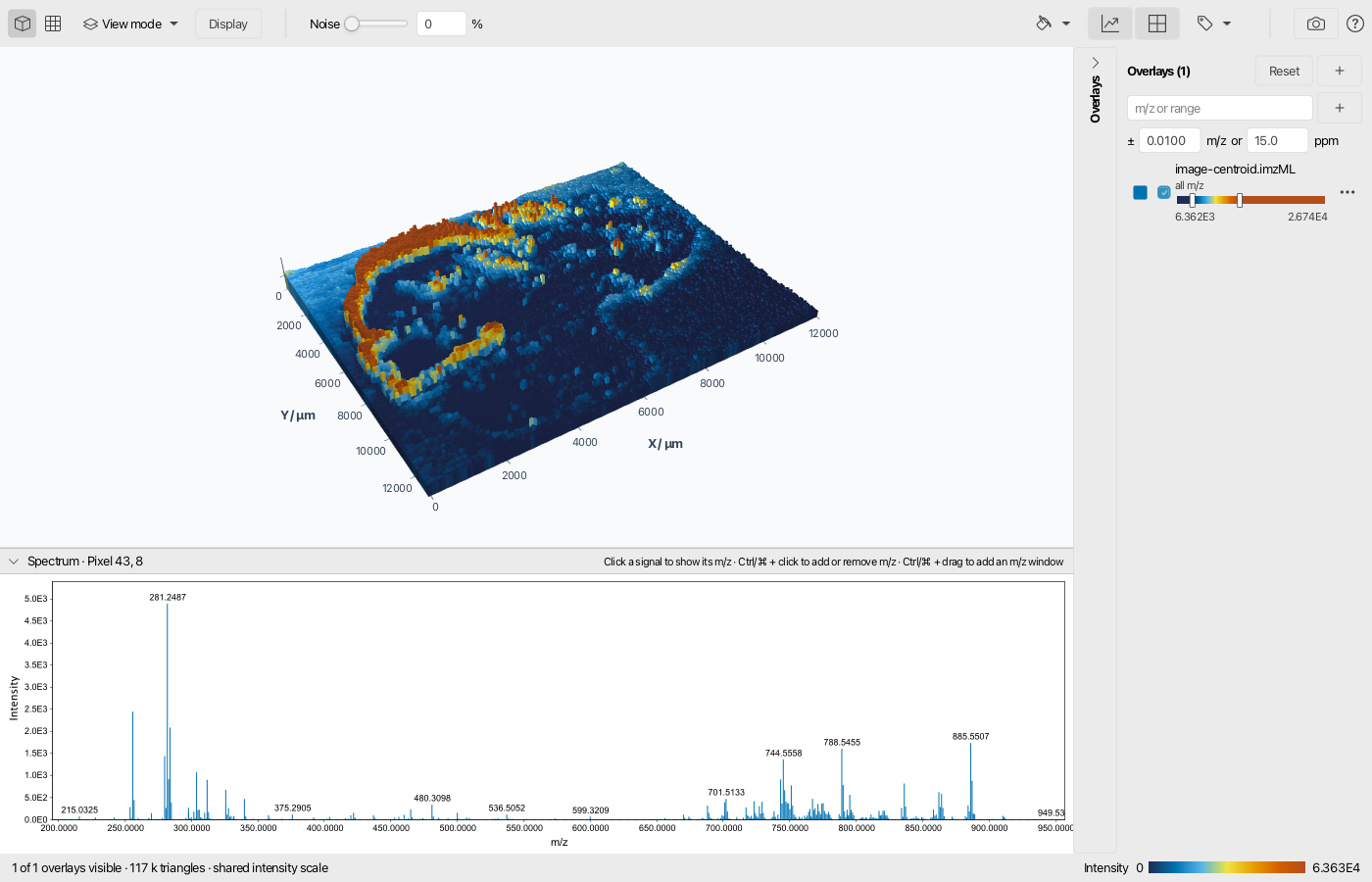The image size is (1372, 882).
Task: Click the lower intensity range handle
Action: (x=1192, y=200)
